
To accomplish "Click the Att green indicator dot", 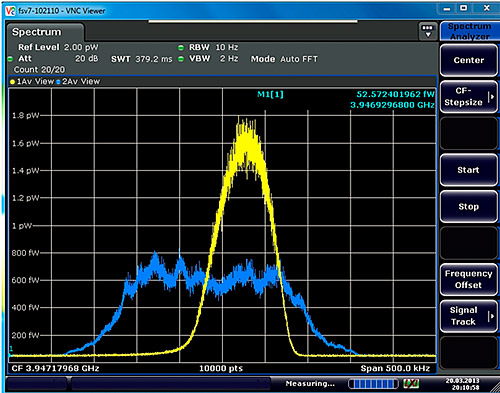I will [10, 59].
